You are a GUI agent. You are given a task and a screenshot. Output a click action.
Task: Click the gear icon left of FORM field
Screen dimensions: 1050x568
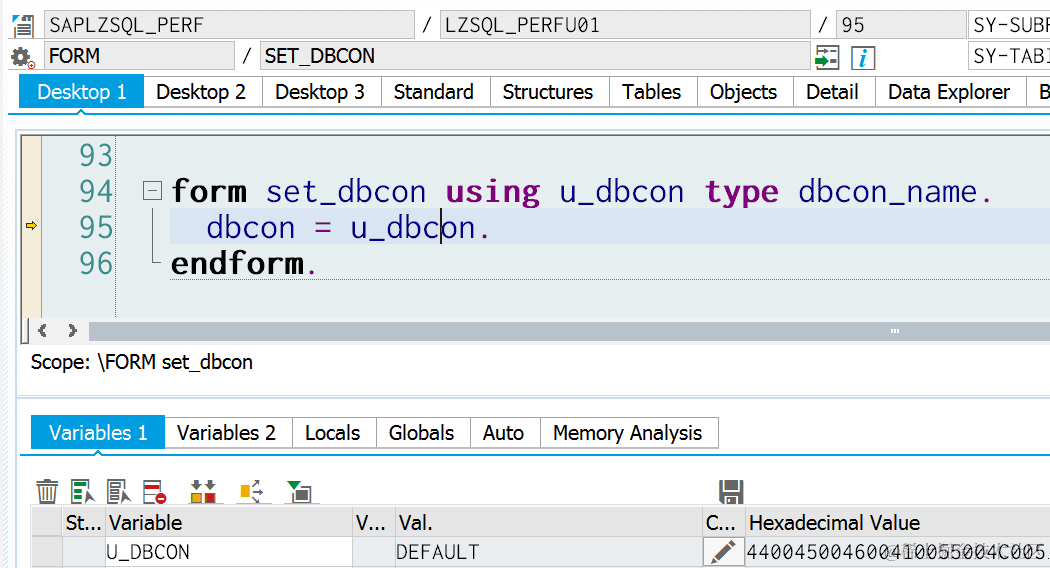coord(23,58)
